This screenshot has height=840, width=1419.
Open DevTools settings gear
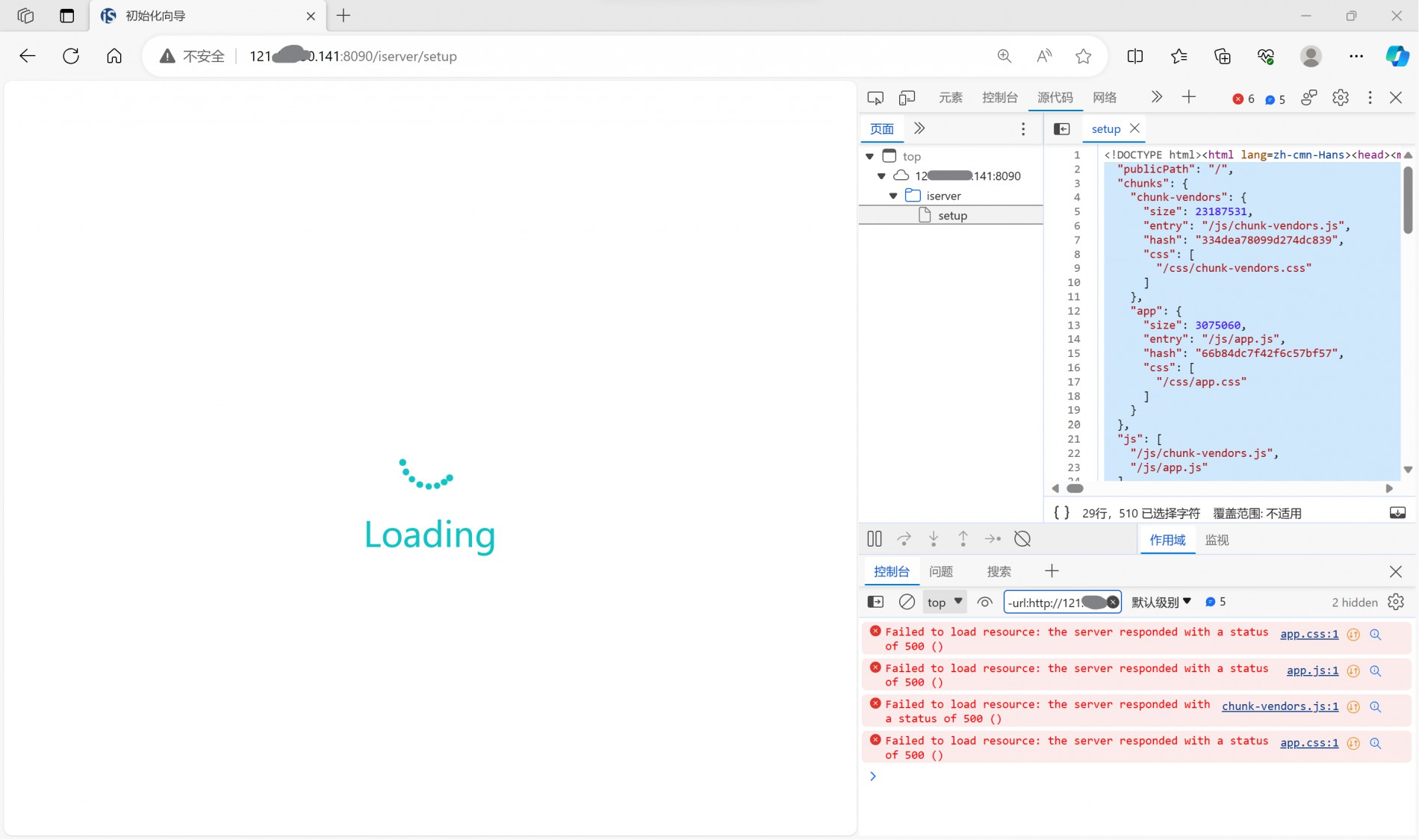click(x=1341, y=98)
